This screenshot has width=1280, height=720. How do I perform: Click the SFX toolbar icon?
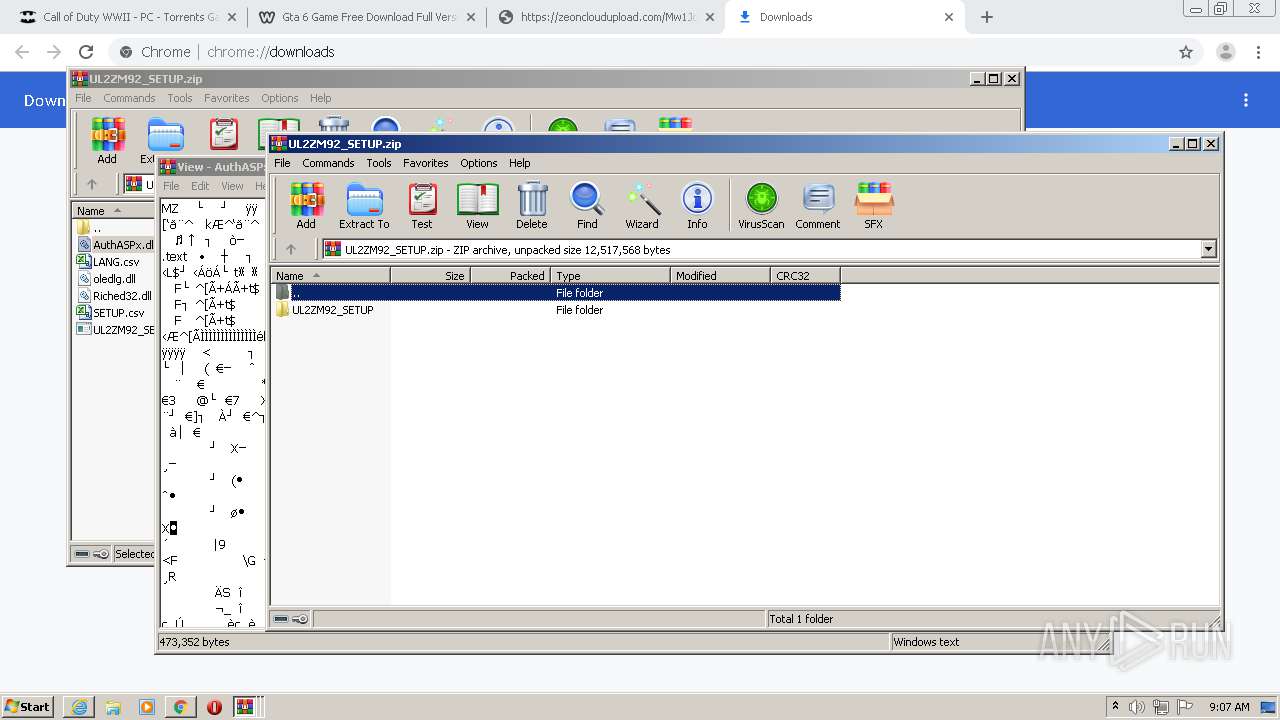[873, 206]
